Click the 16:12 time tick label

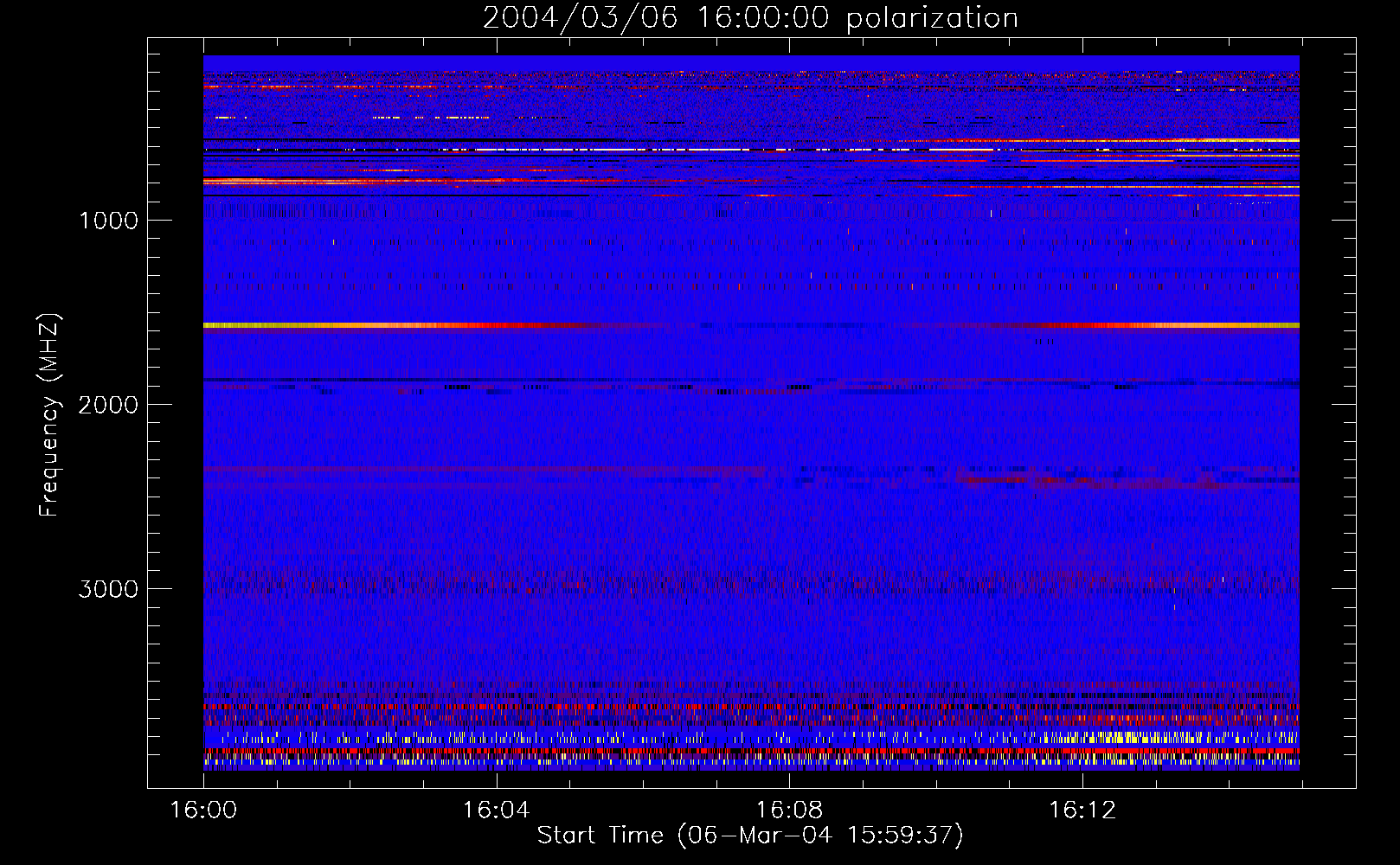click(1082, 810)
